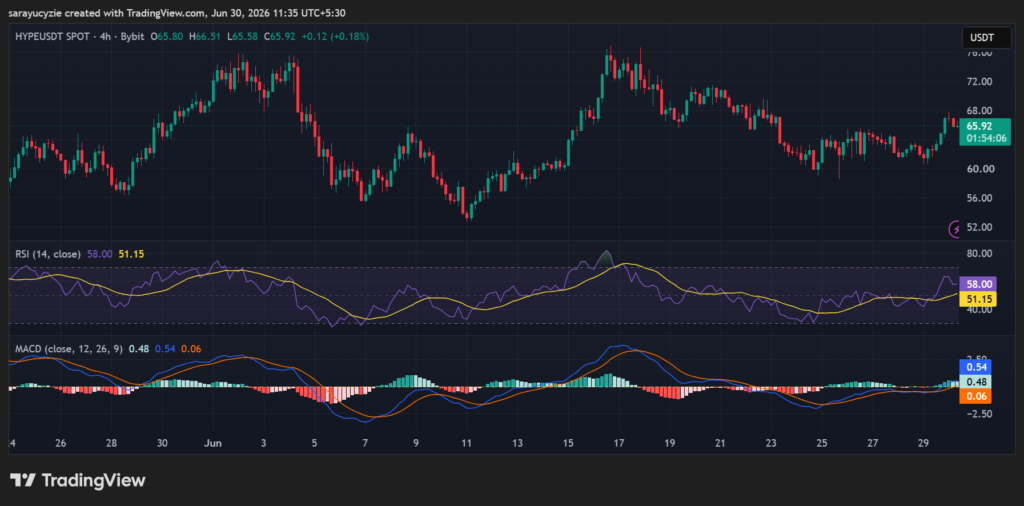Screen dimensions: 1024x506
Task: Click the HYPEUSDT SPOT symbol title
Action: (53, 37)
